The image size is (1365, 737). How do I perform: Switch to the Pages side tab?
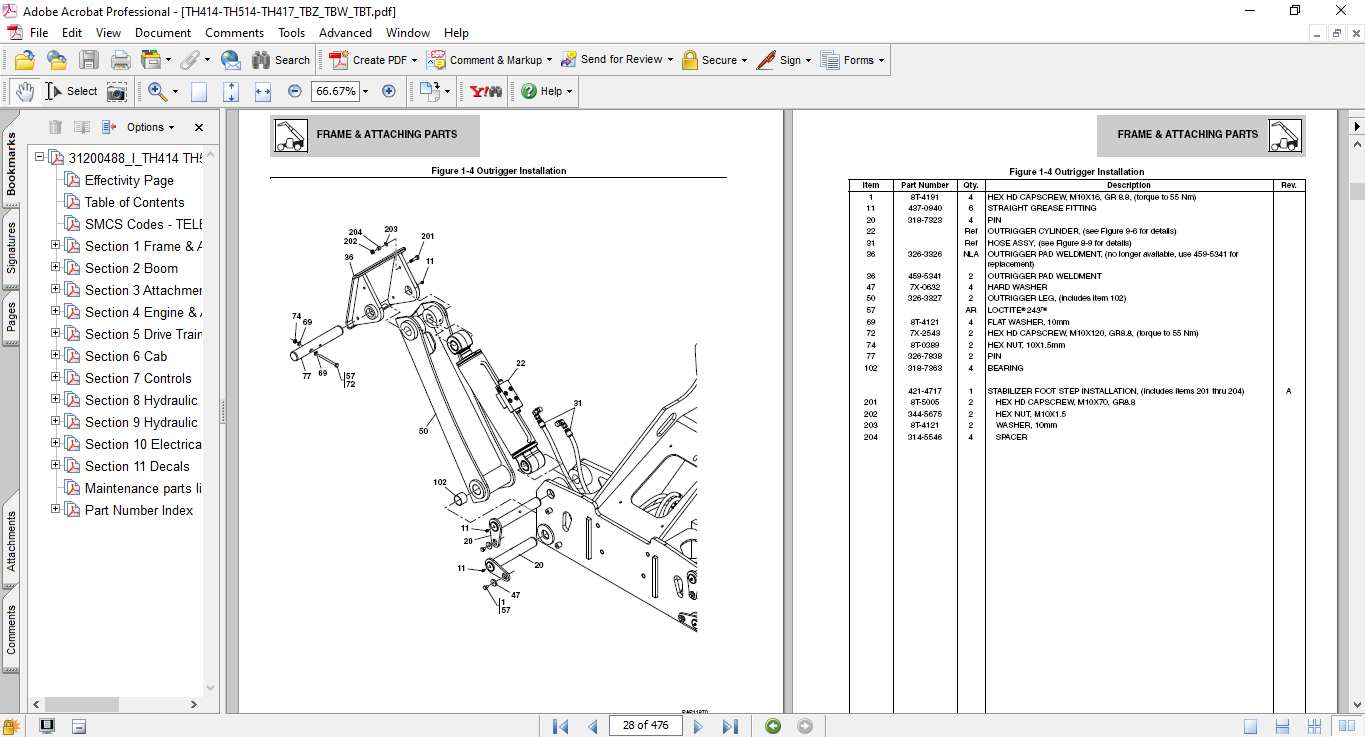tap(11, 316)
